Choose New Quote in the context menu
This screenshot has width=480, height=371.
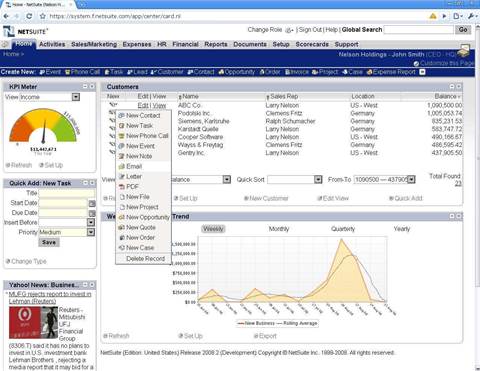pyautogui.click(x=143, y=227)
